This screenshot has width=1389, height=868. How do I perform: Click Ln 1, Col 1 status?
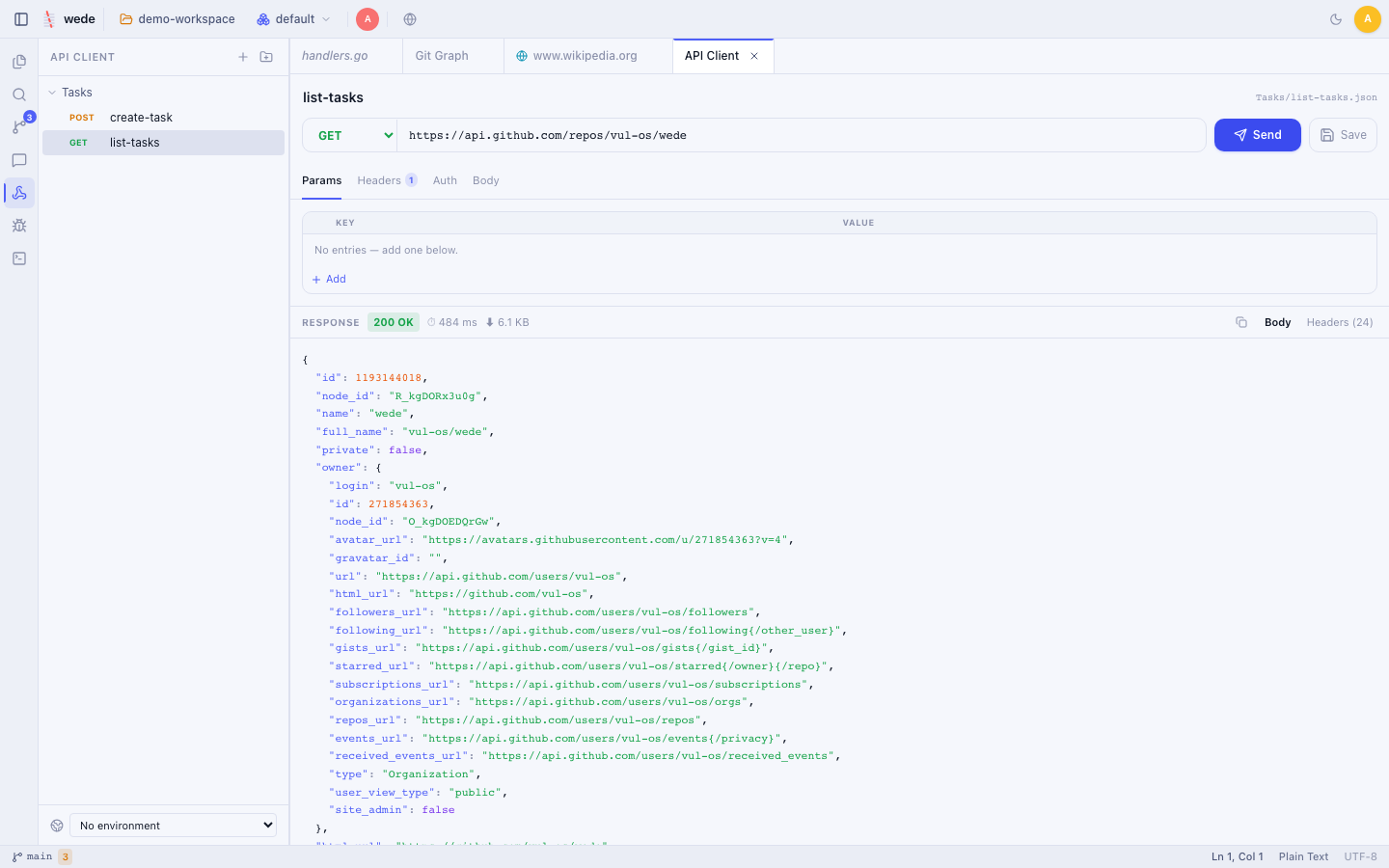pyautogui.click(x=1237, y=856)
